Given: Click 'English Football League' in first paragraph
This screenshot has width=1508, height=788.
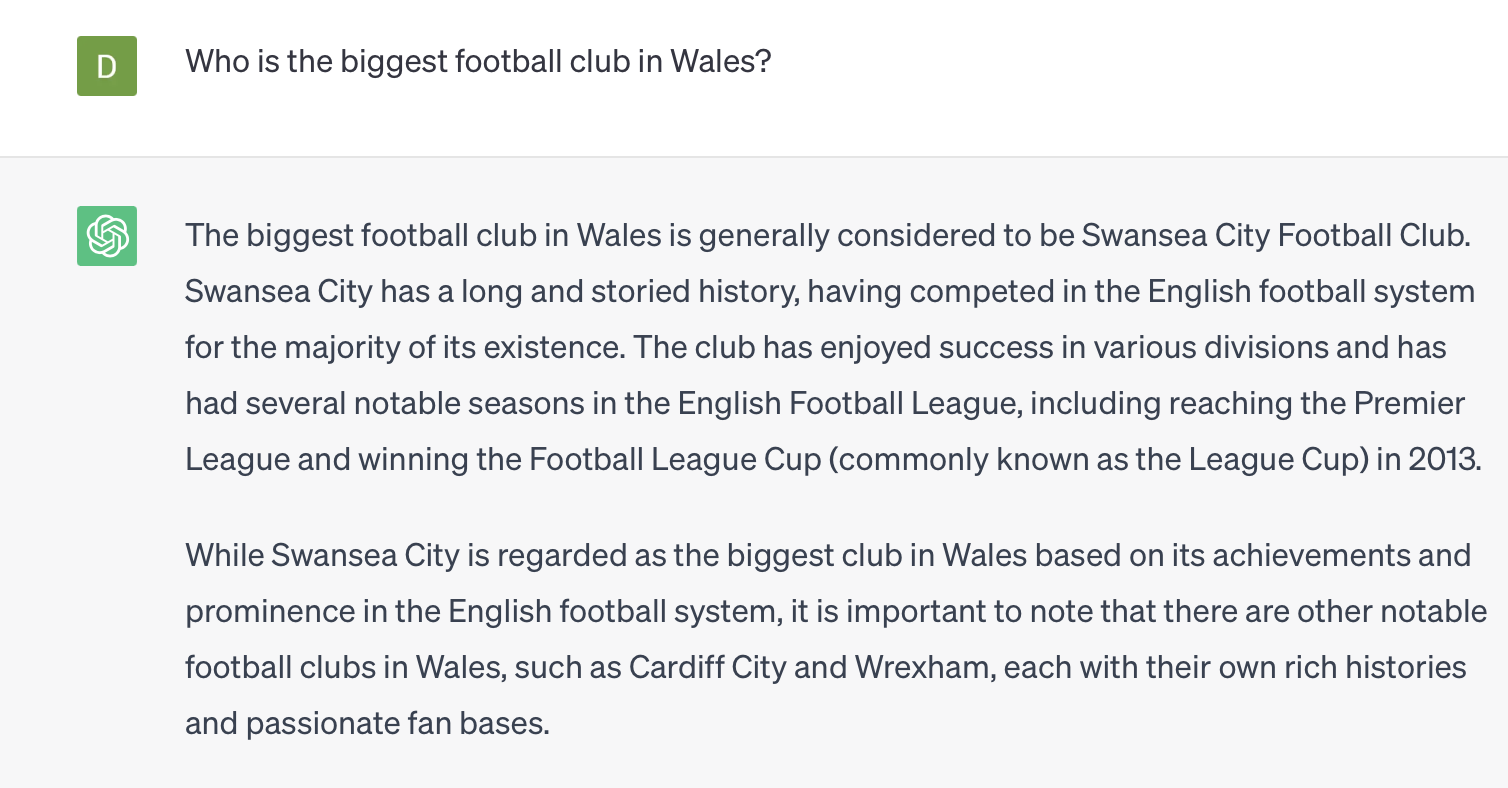Looking at the screenshot, I should coord(849,403).
